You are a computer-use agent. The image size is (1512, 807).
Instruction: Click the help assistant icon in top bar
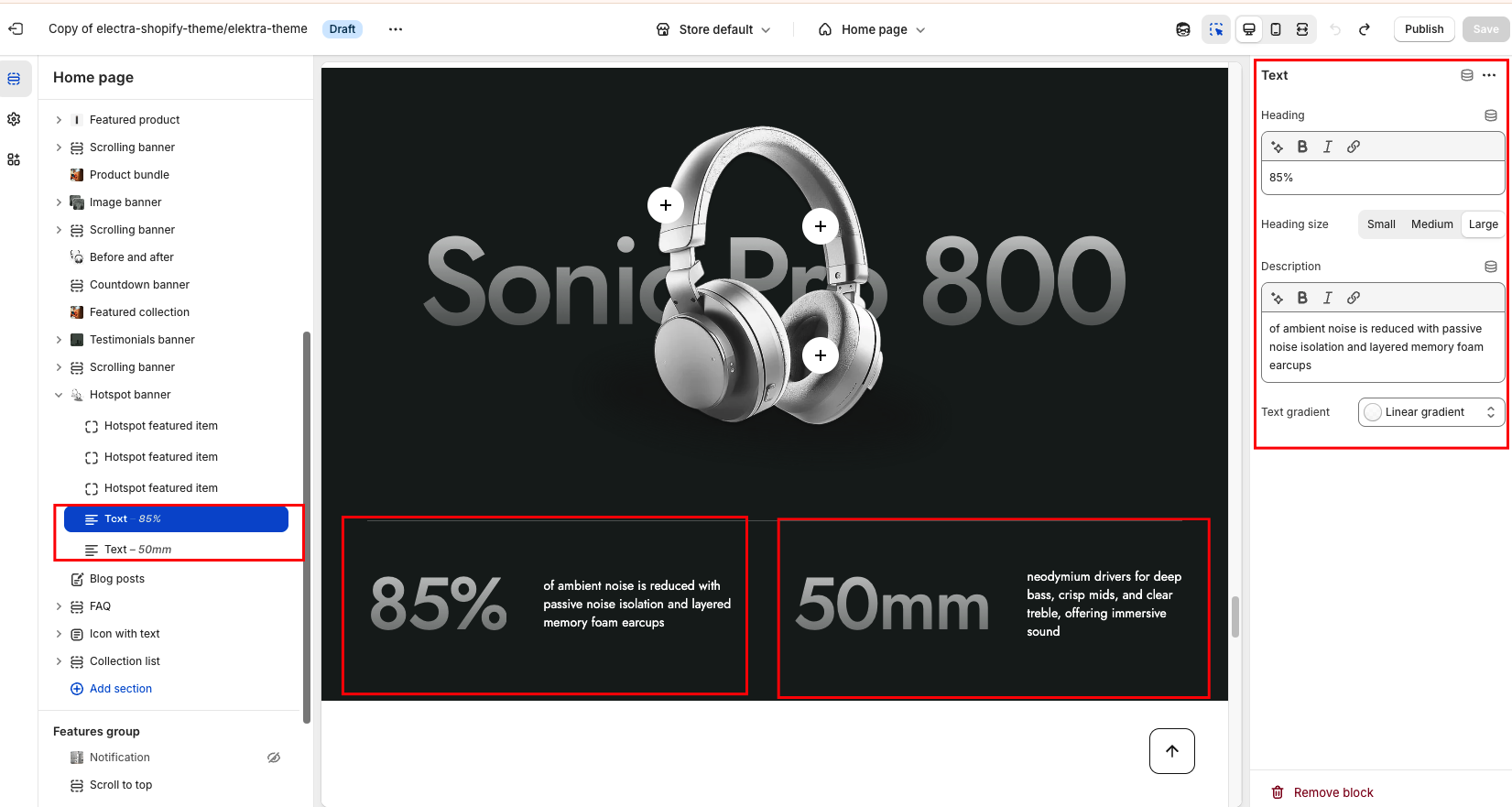click(1183, 29)
